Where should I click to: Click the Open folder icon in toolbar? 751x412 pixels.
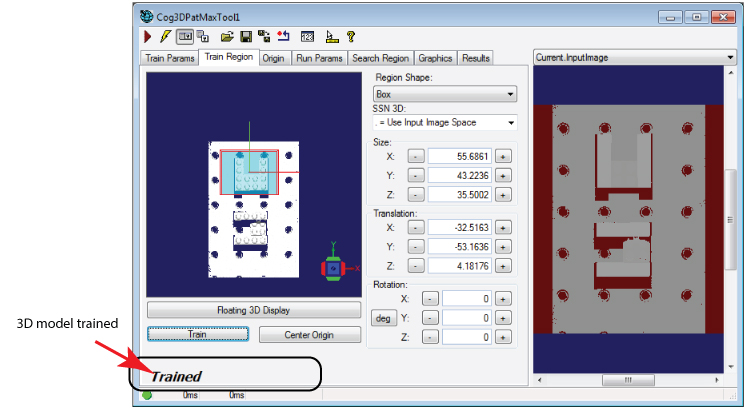[227, 37]
